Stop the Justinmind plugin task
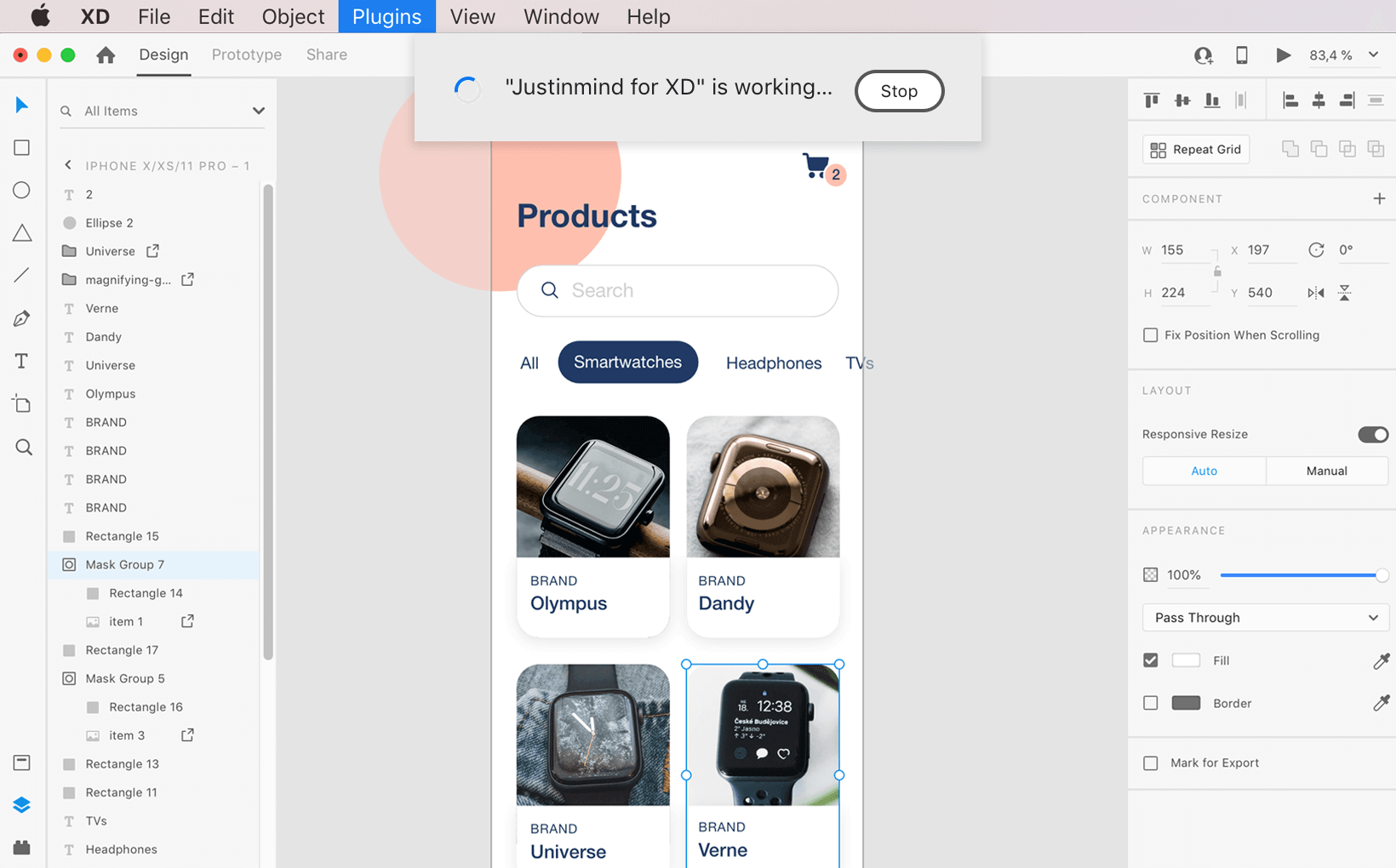 pyautogui.click(x=899, y=91)
